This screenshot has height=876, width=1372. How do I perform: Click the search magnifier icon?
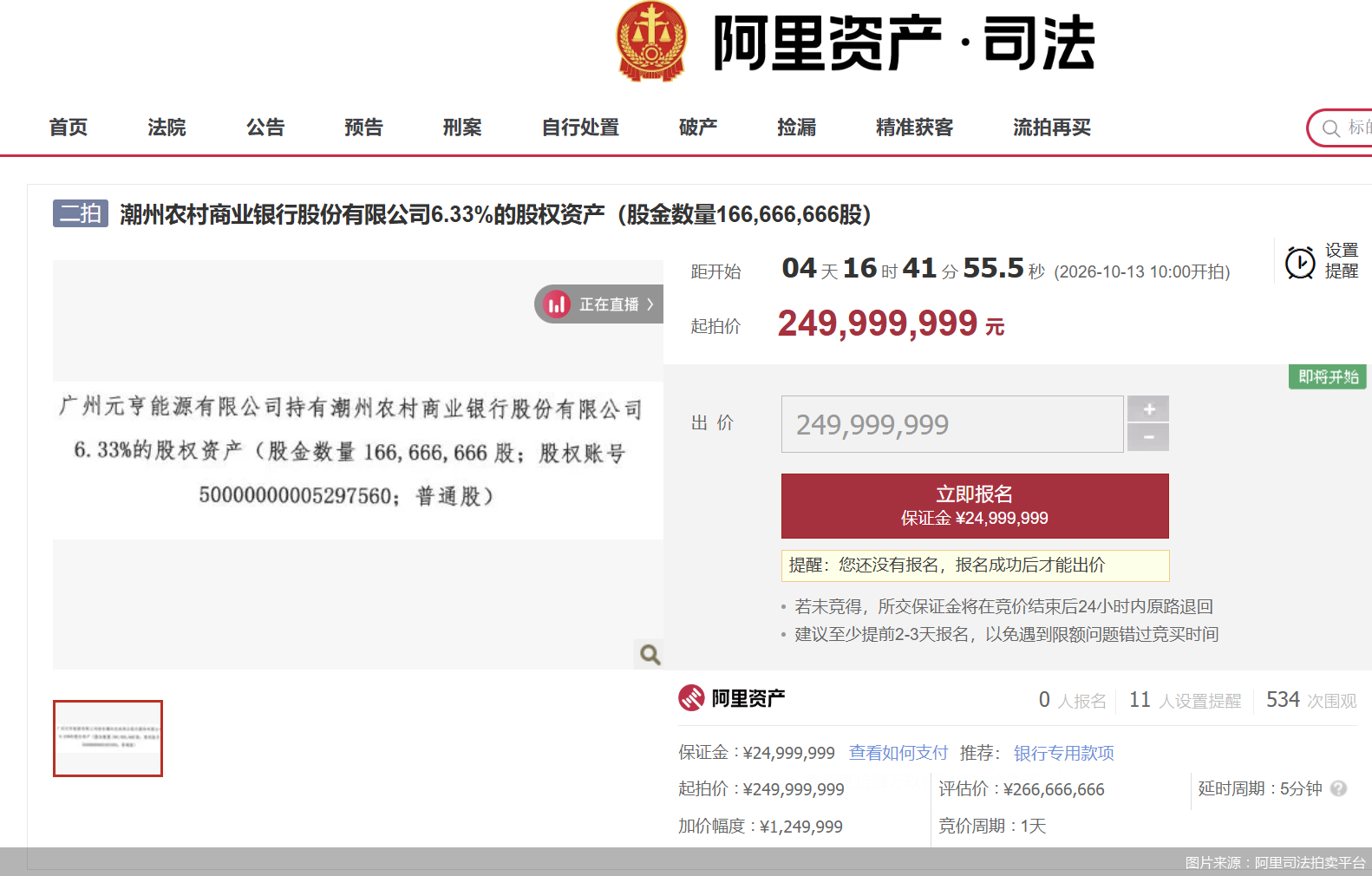[1330, 128]
